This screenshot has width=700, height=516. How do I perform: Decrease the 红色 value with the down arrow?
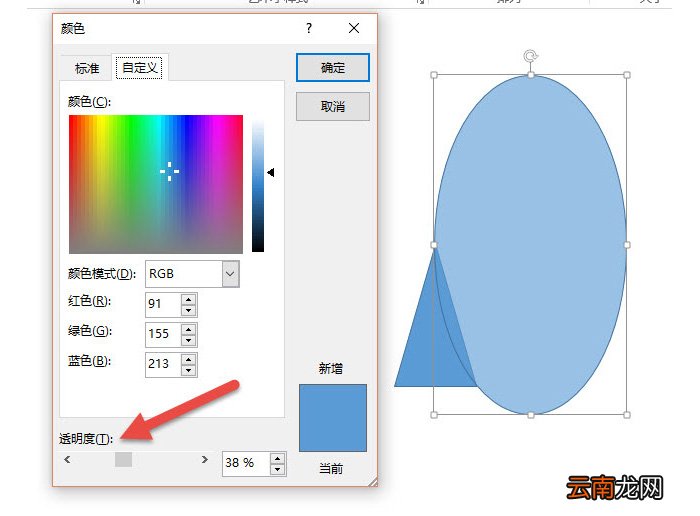[189, 310]
